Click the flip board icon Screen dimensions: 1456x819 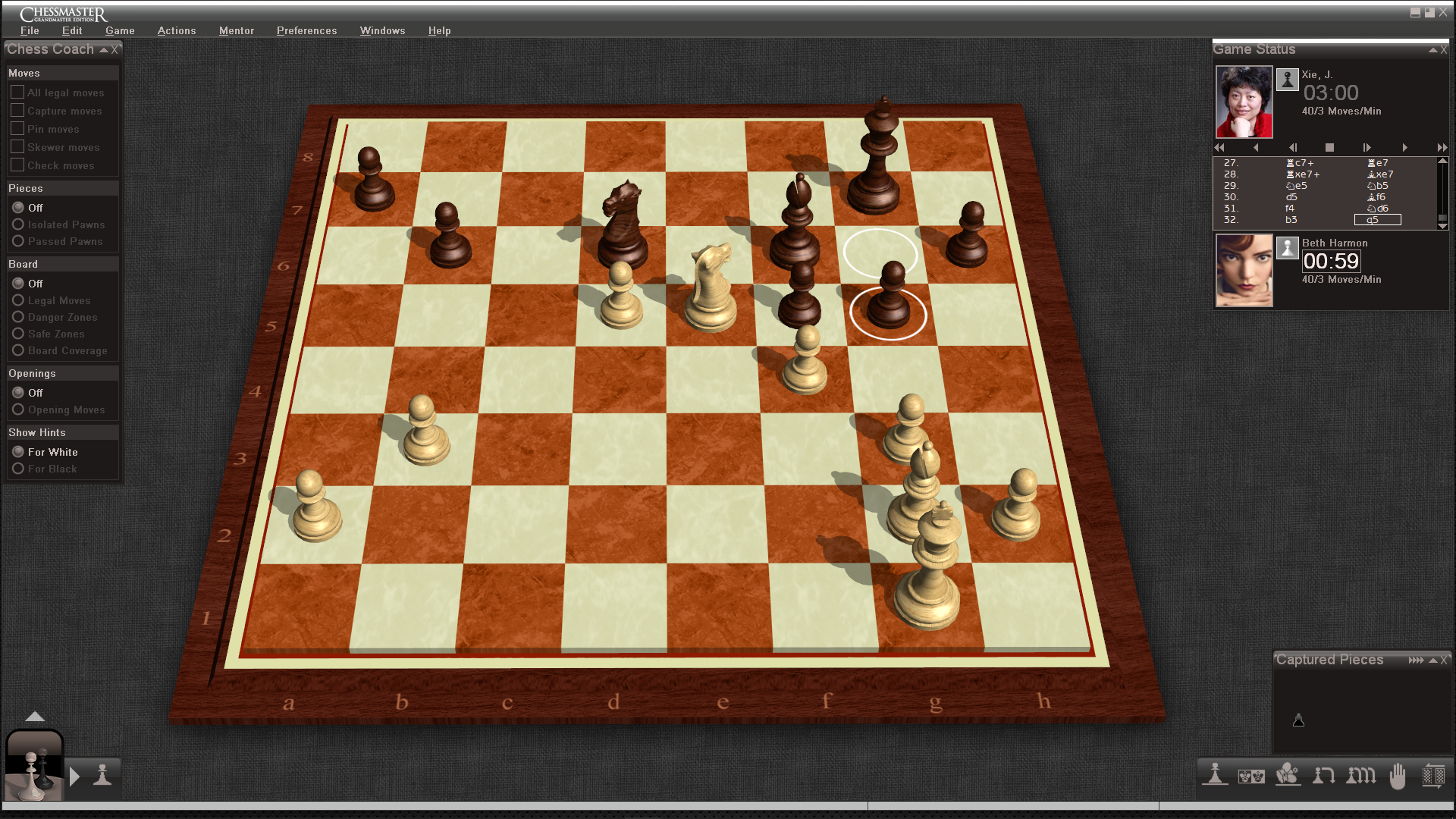(1433, 776)
